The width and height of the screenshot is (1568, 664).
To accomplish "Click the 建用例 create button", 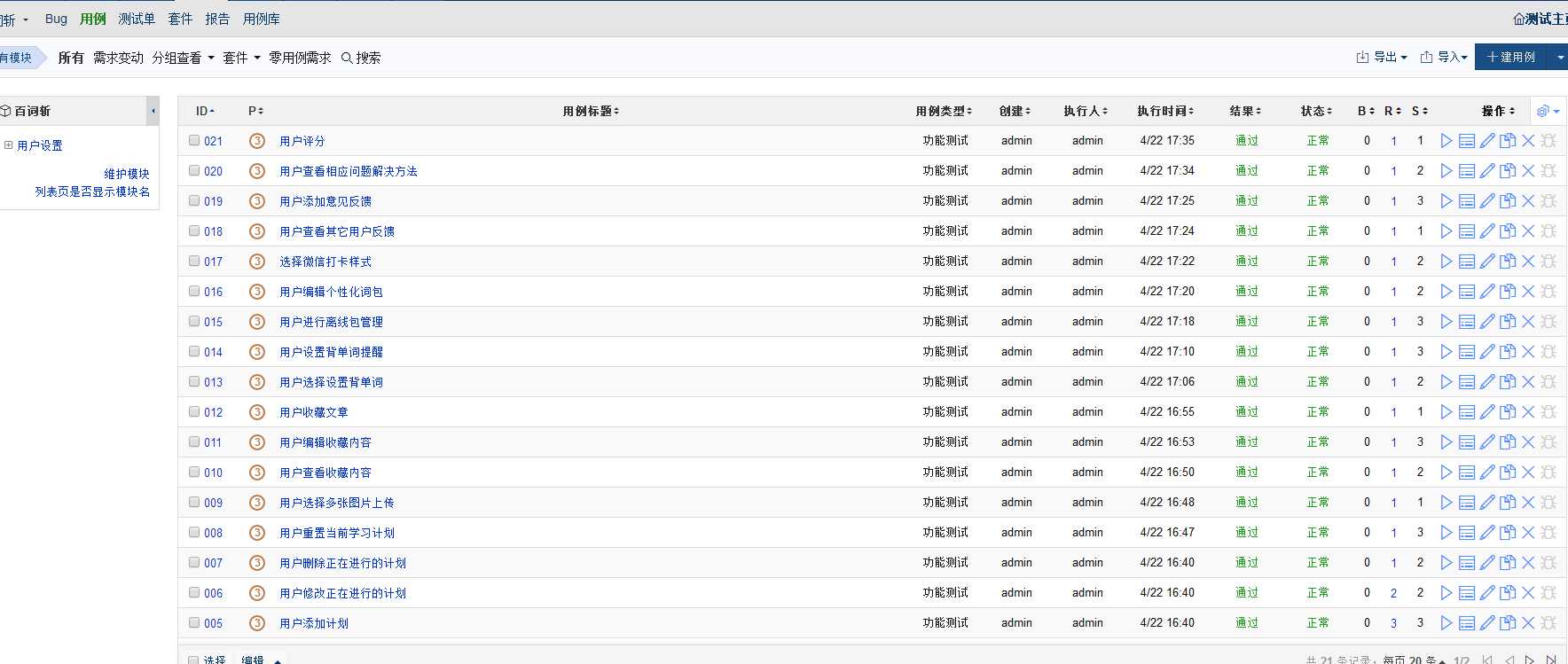I will click(x=1512, y=57).
